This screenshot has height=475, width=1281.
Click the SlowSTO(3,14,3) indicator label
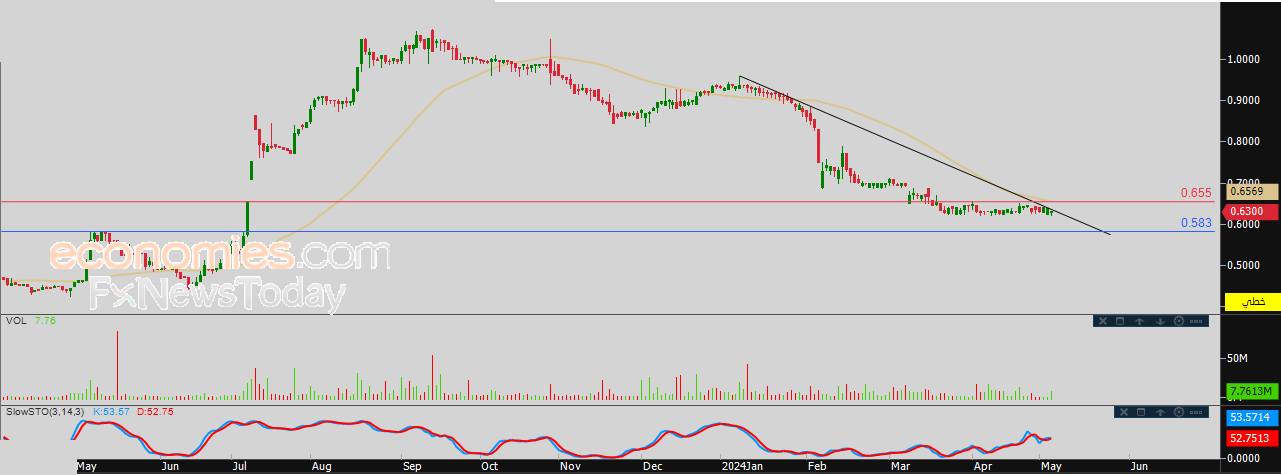tap(46, 411)
